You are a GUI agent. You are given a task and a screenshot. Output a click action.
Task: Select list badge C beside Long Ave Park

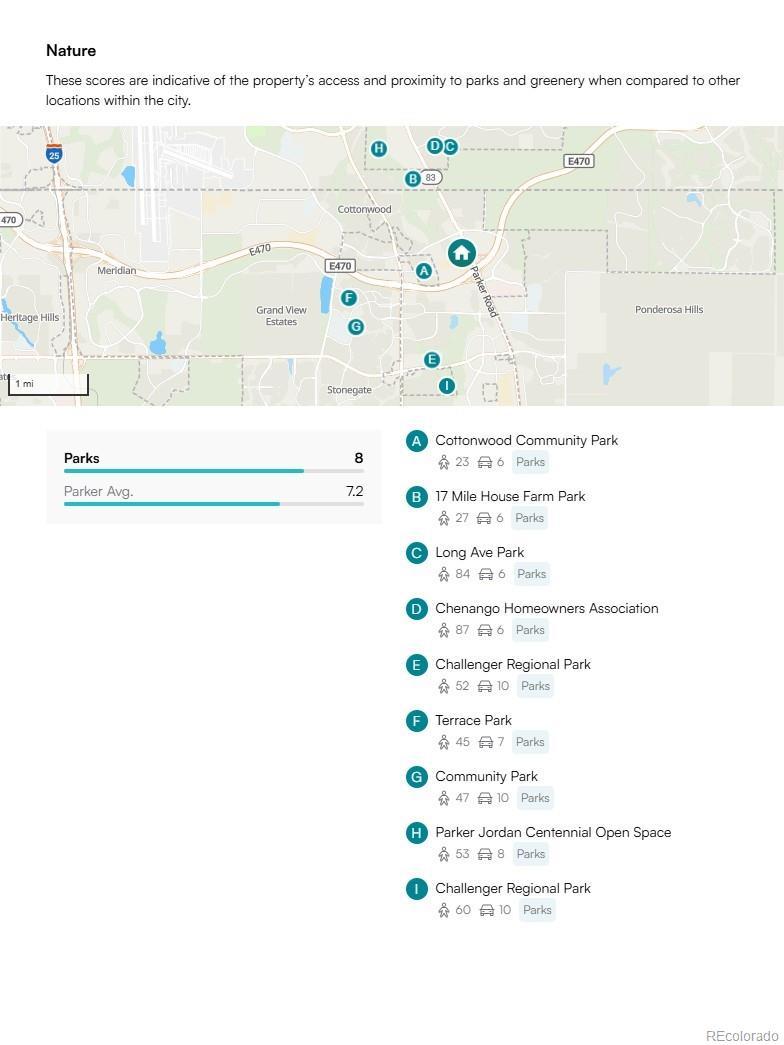point(417,553)
